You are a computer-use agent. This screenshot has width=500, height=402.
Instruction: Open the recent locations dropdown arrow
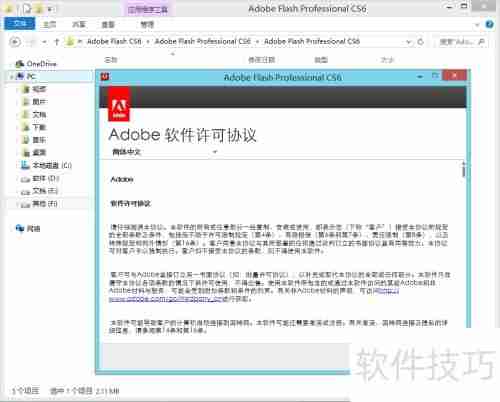point(44,42)
